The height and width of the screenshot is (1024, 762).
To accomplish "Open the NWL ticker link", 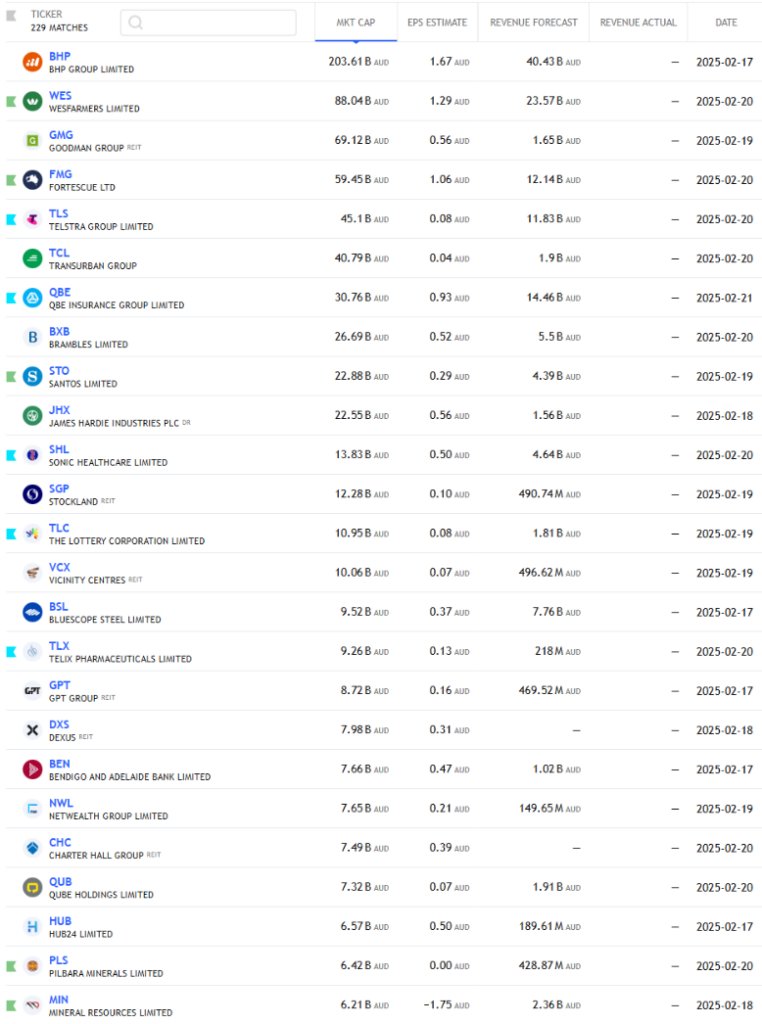I will pos(61,803).
